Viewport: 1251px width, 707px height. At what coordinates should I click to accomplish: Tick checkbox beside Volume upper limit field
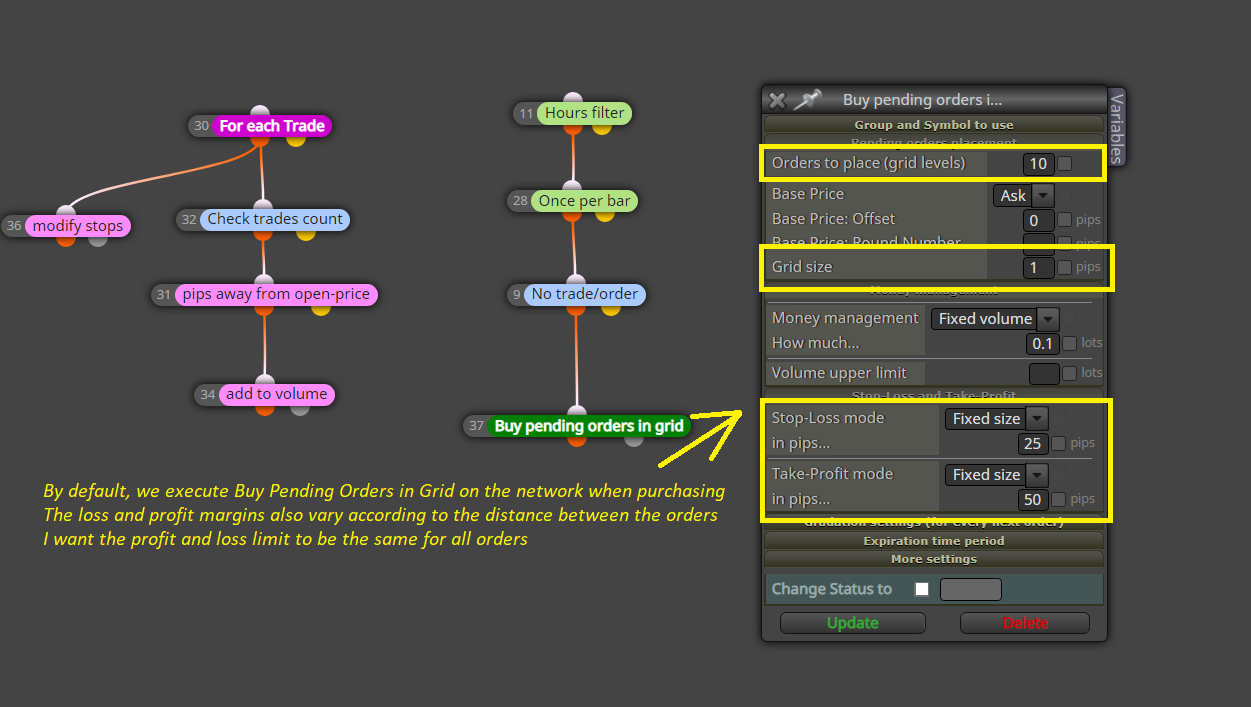pos(1070,373)
